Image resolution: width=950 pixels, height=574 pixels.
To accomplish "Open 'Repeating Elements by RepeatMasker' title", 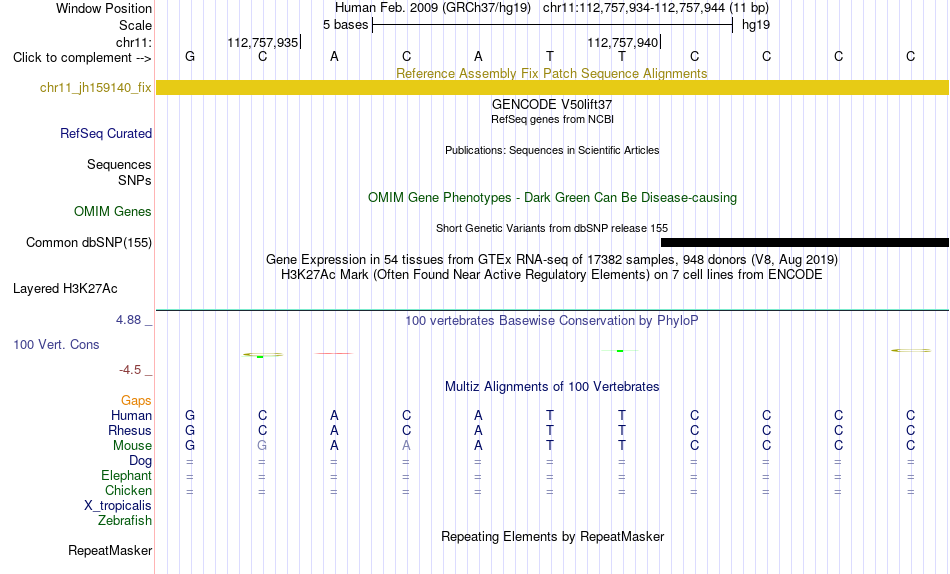I will [552, 536].
